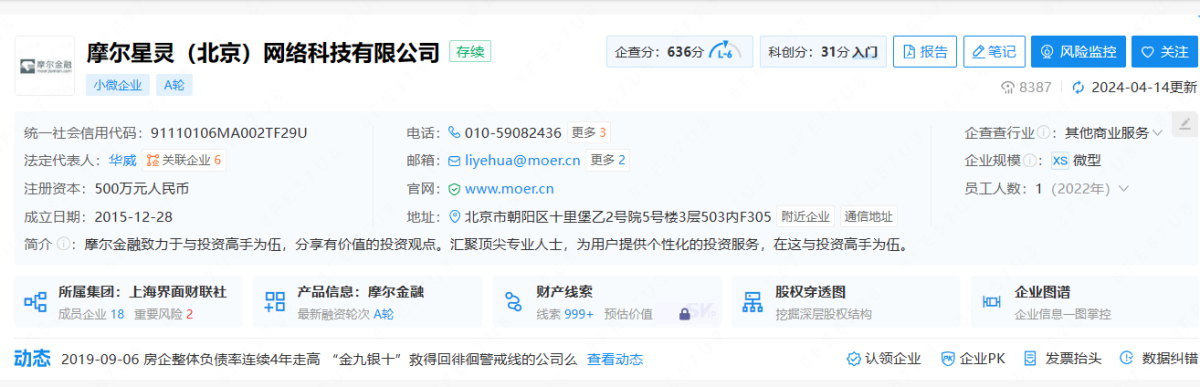This screenshot has width=1200, height=387.
Task: Click the view count icon beside 8387
Action: (x=1007, y=87)
